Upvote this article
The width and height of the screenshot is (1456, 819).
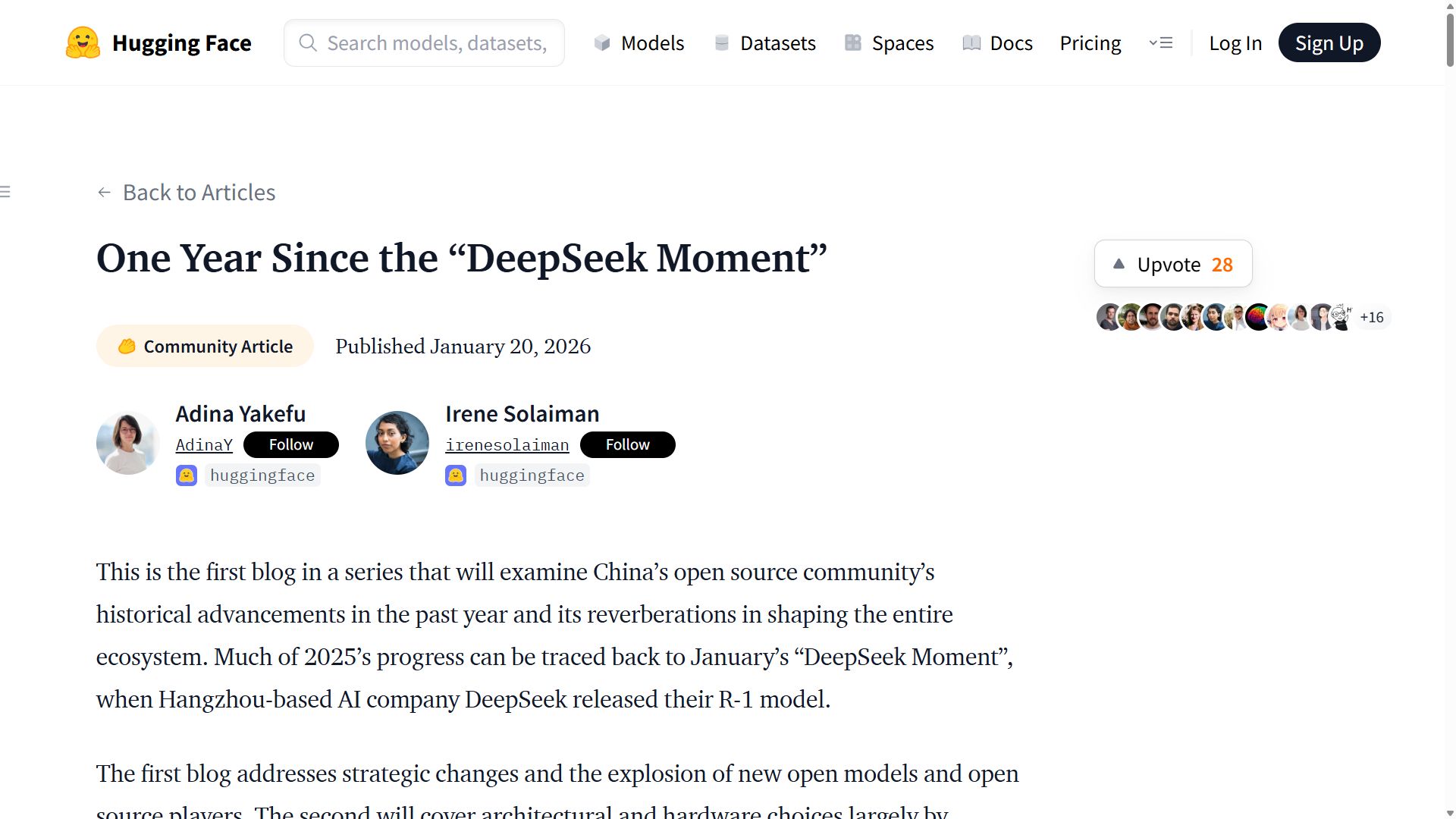(x=1172, y=264)
